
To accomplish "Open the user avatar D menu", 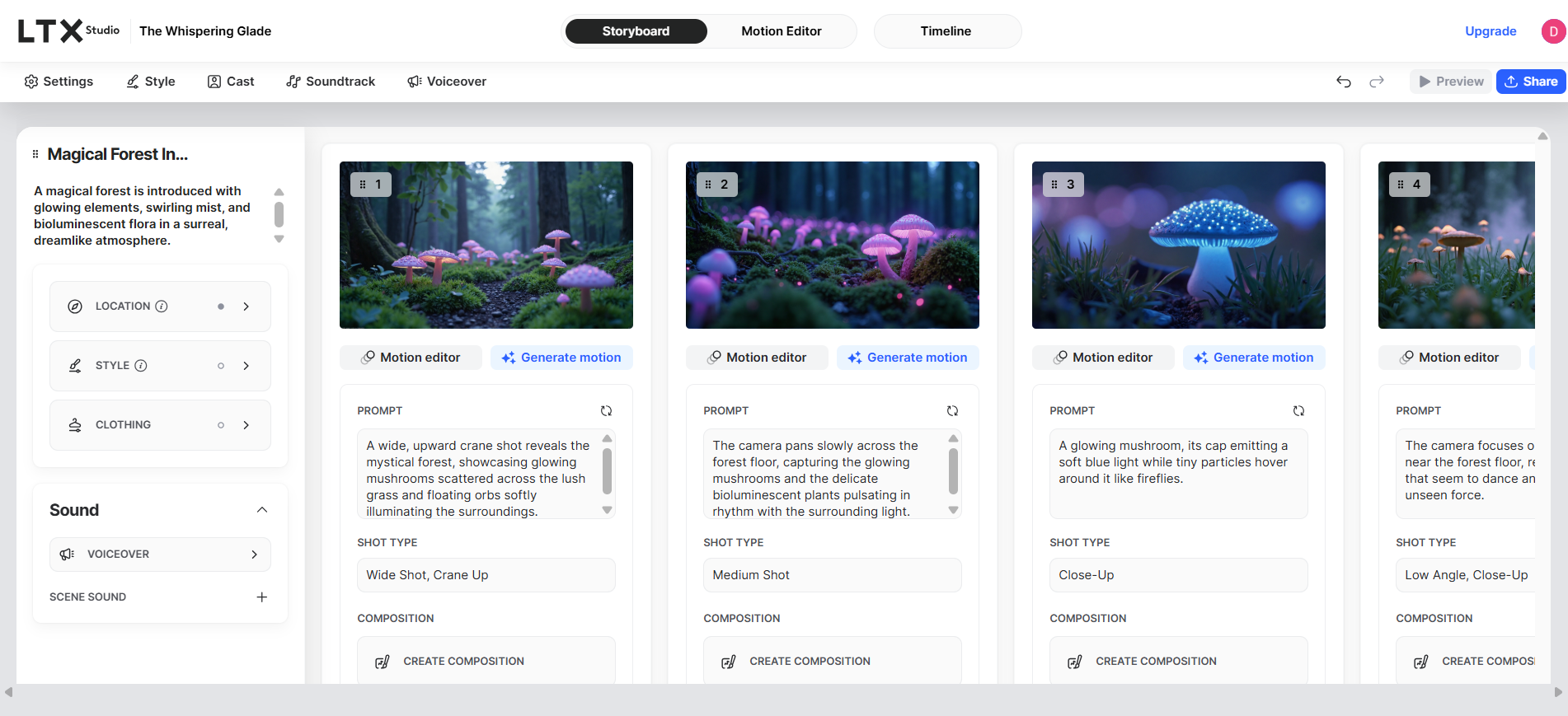I will click(x=1553, y=31).
